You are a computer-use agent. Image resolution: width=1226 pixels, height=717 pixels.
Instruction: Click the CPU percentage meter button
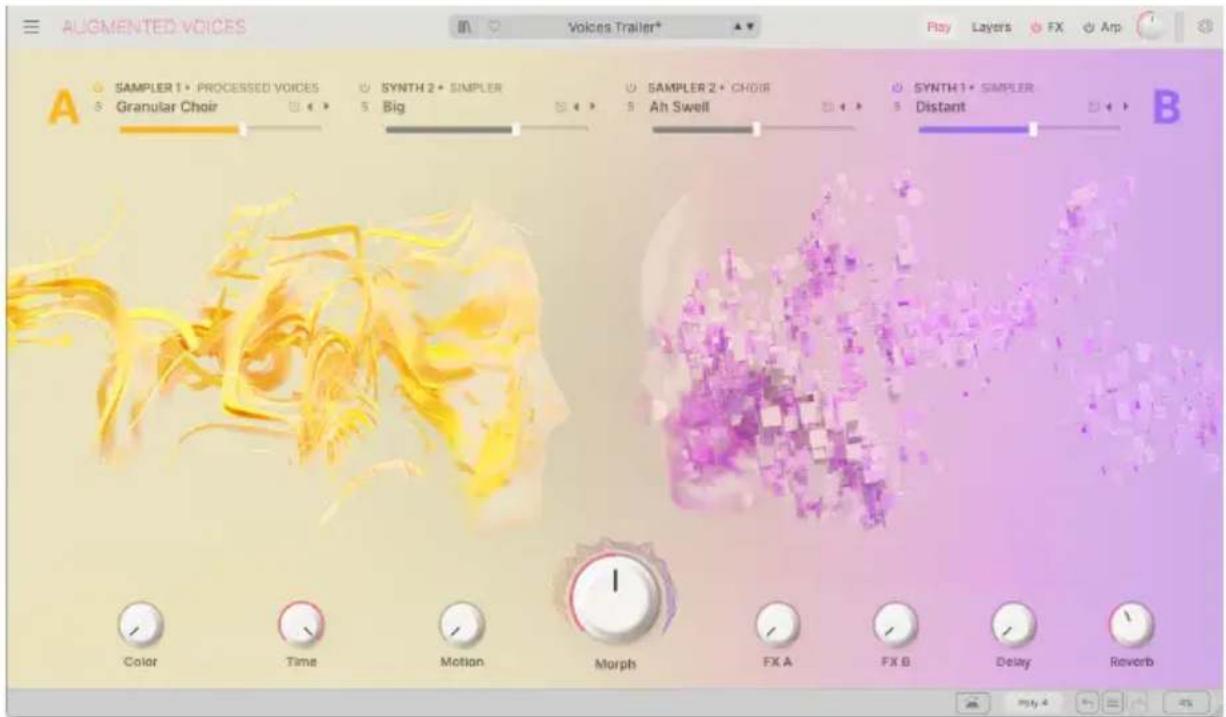(1187, 702)
